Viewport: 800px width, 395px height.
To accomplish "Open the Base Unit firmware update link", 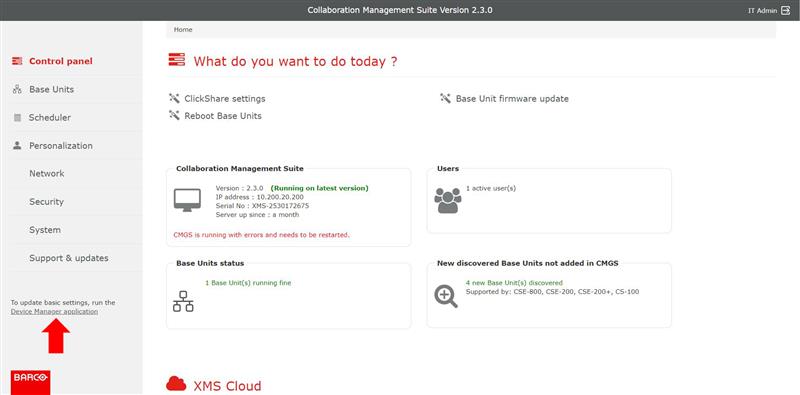I will coord(512,98).
